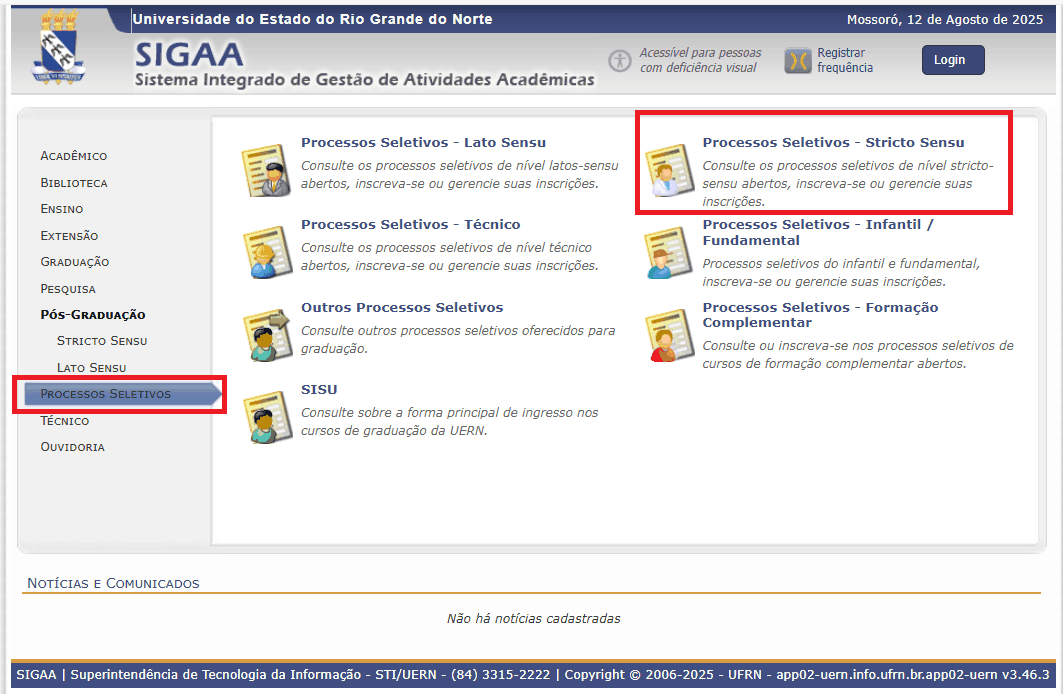Select Stricto Sensu submenu item
The height and width of the screenshot is (694, 1063).
(x=102, y=341)
